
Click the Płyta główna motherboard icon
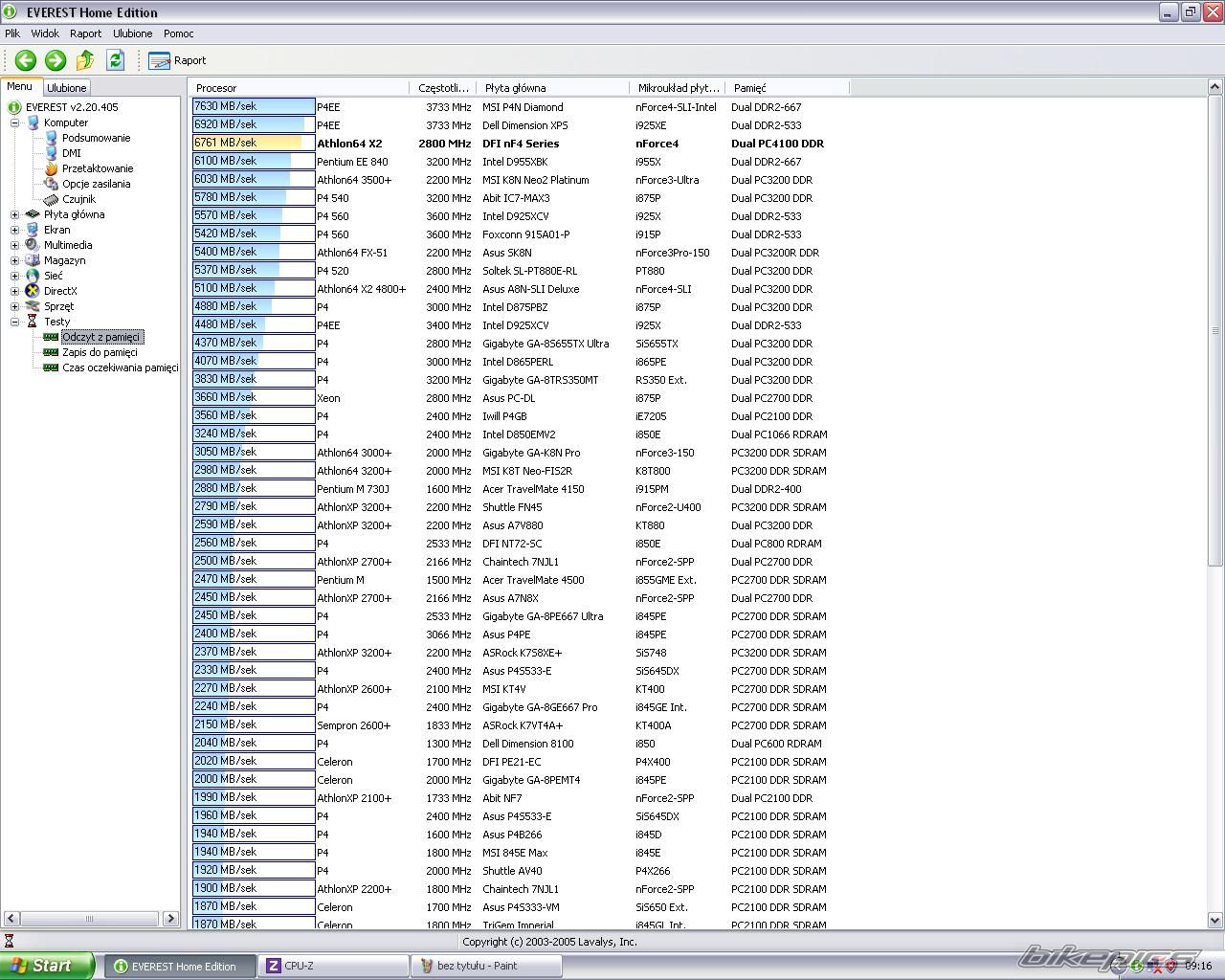33,214
